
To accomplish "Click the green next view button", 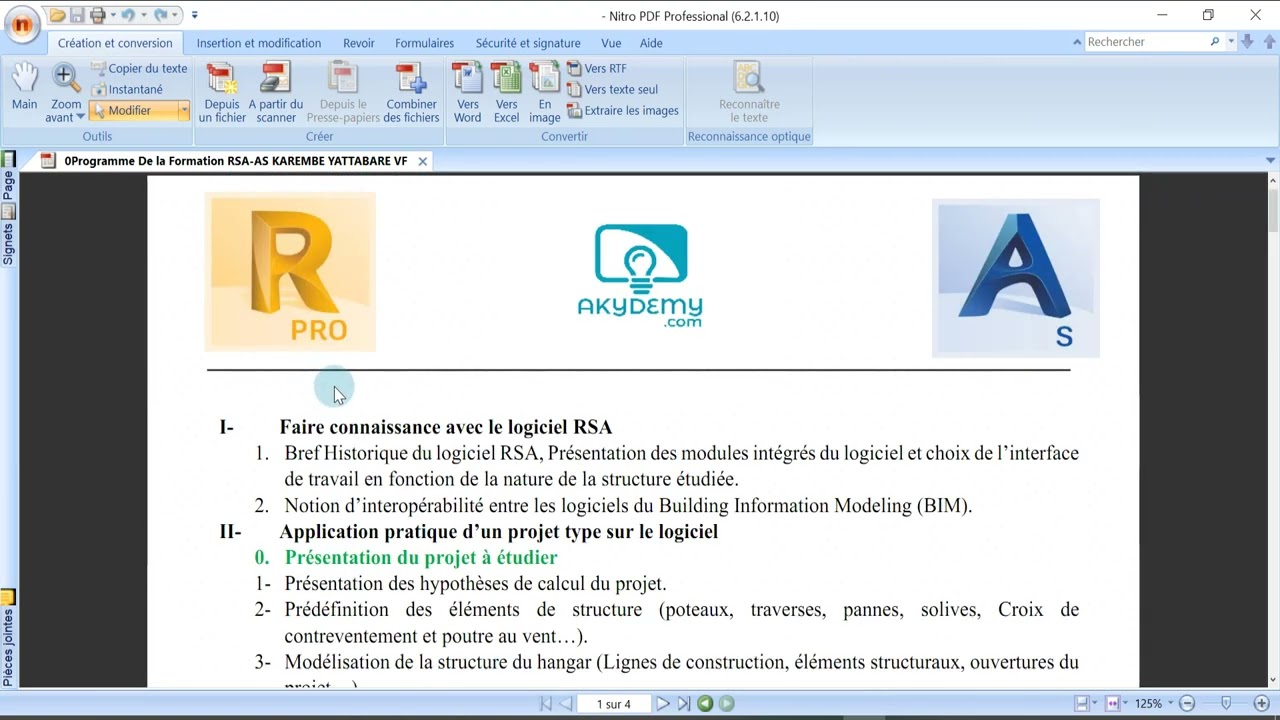I will coord(727,704).
